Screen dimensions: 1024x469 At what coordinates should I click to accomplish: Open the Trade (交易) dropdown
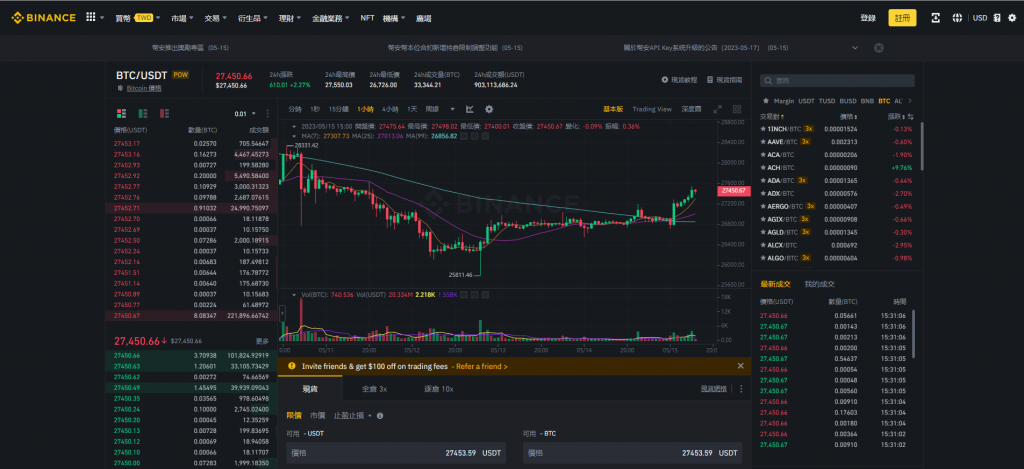[216, 18]
